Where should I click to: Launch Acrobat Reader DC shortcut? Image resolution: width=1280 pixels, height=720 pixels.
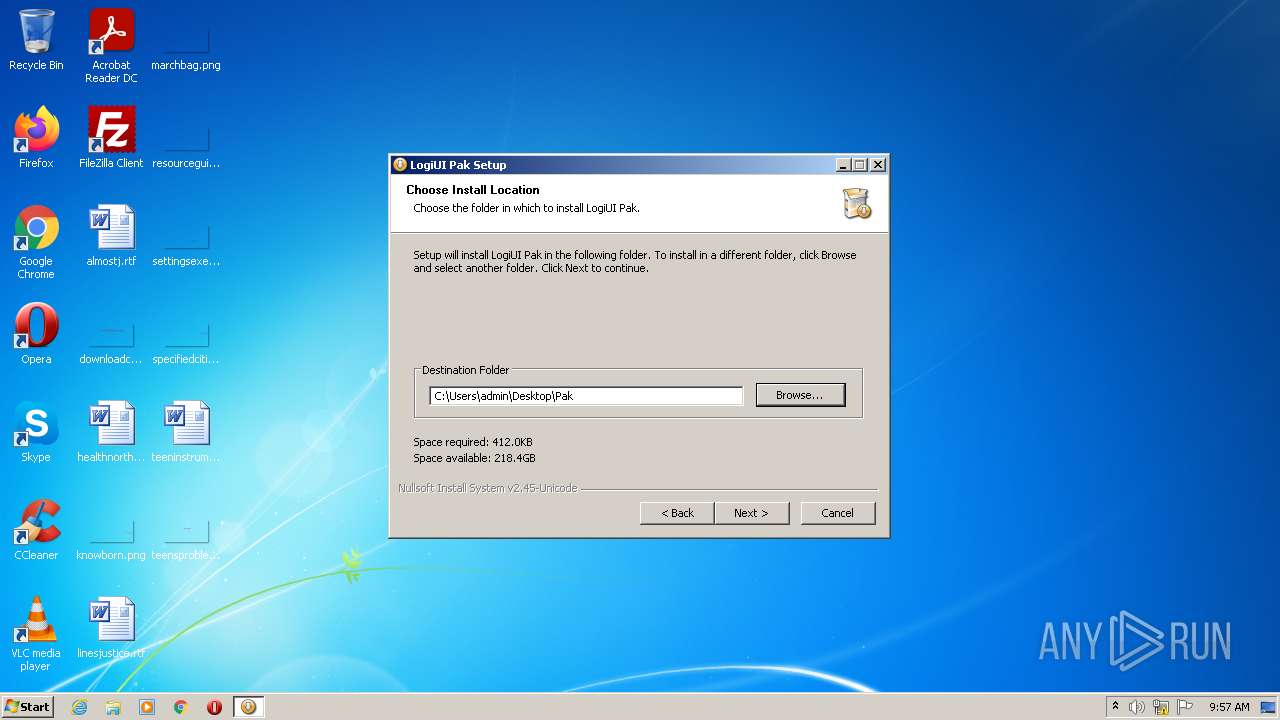point(111,46)
